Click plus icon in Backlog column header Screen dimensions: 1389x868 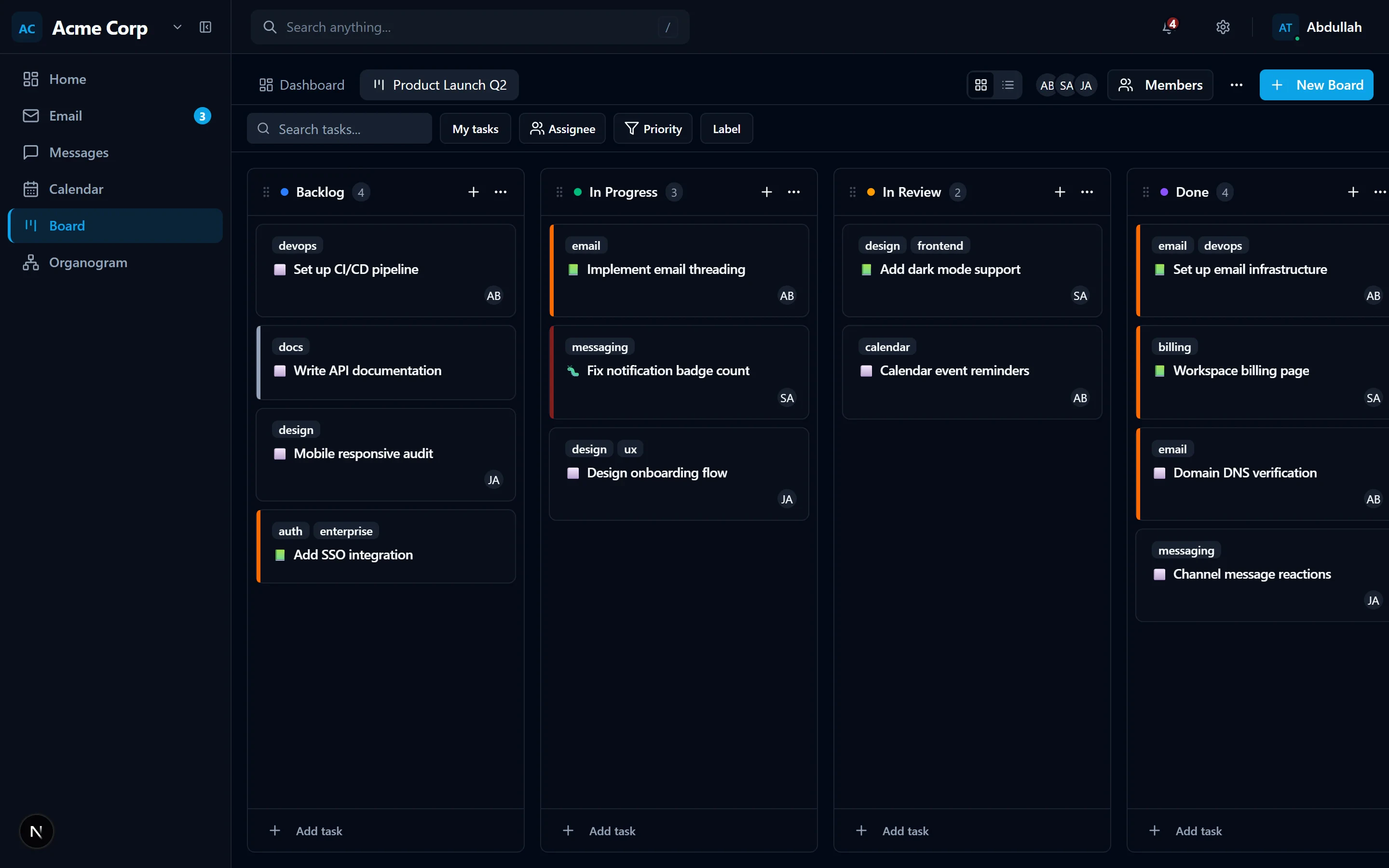click(x=474, y=192)
